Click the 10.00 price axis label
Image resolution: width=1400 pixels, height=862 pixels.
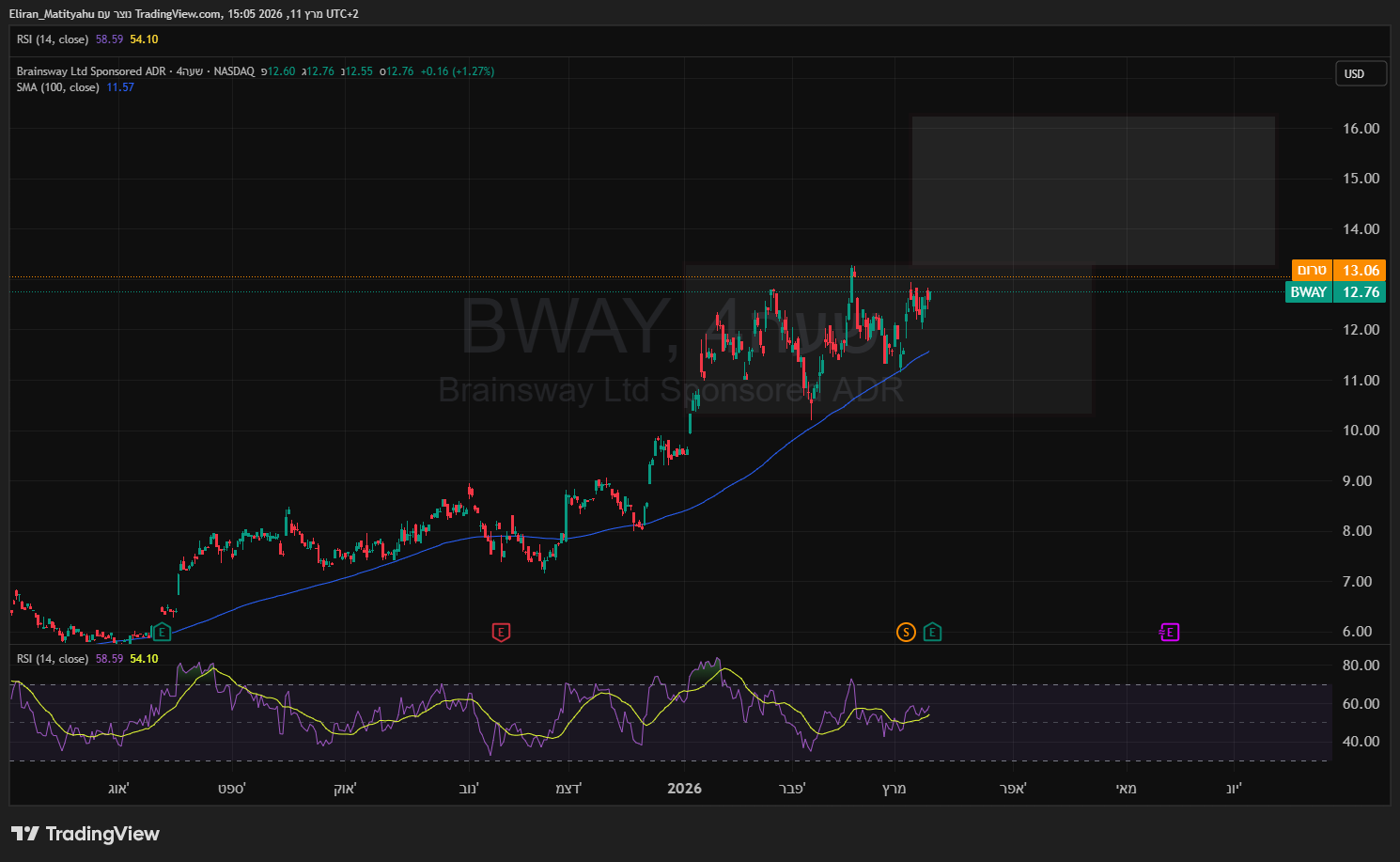pos(1361,431)
